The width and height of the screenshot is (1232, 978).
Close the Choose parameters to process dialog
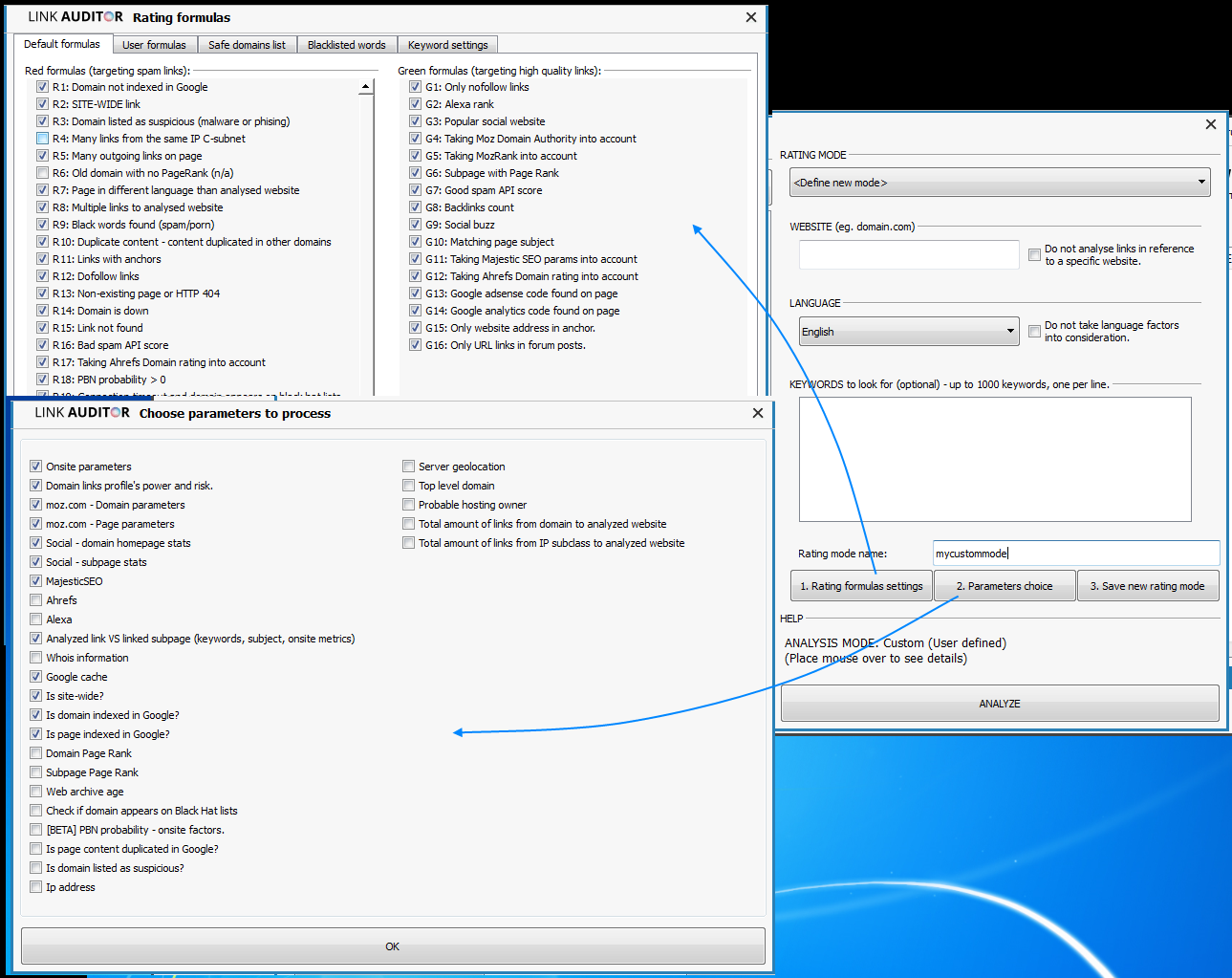tap(758, 413)
